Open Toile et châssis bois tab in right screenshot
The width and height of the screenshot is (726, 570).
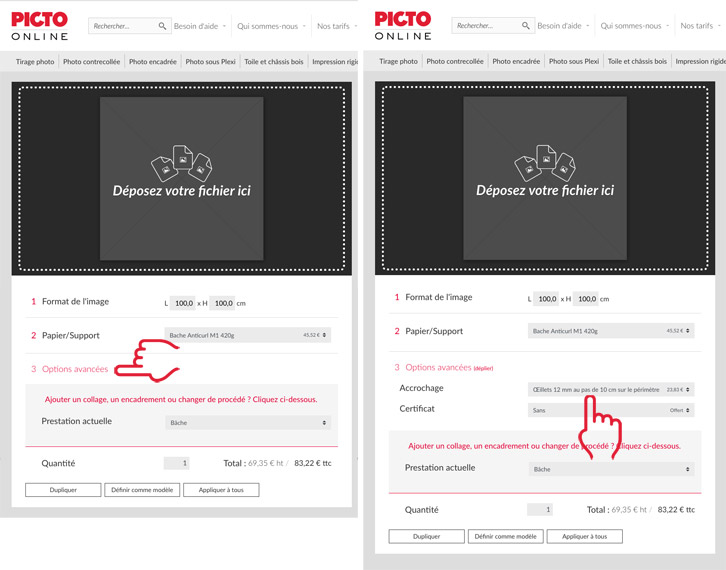(x=637, y=62)
